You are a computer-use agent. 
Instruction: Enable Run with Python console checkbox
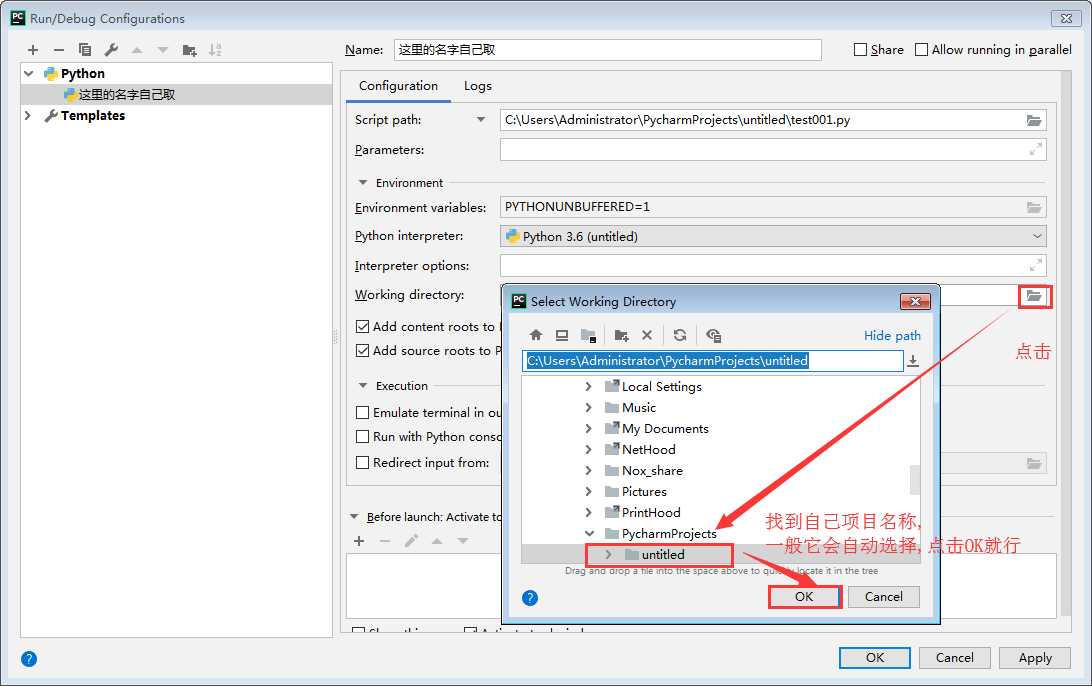(362, 437)
